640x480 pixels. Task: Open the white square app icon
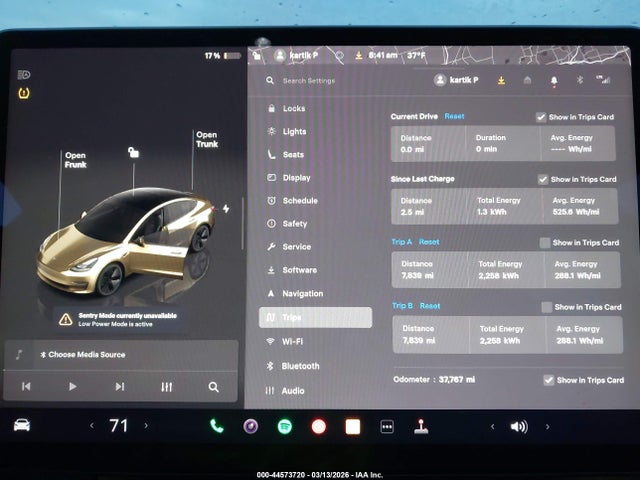coord(353,427)
